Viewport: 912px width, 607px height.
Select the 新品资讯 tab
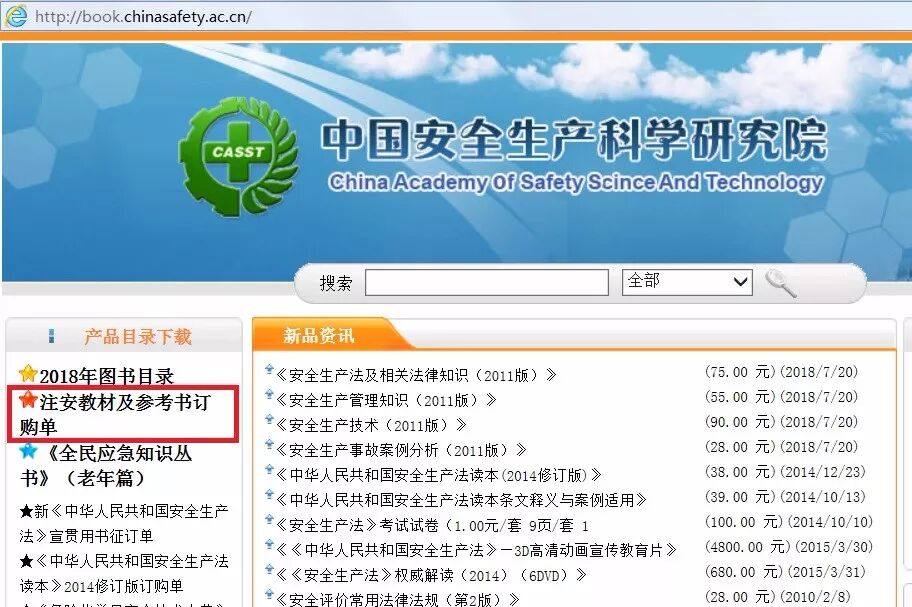click(x=318, y=335)
